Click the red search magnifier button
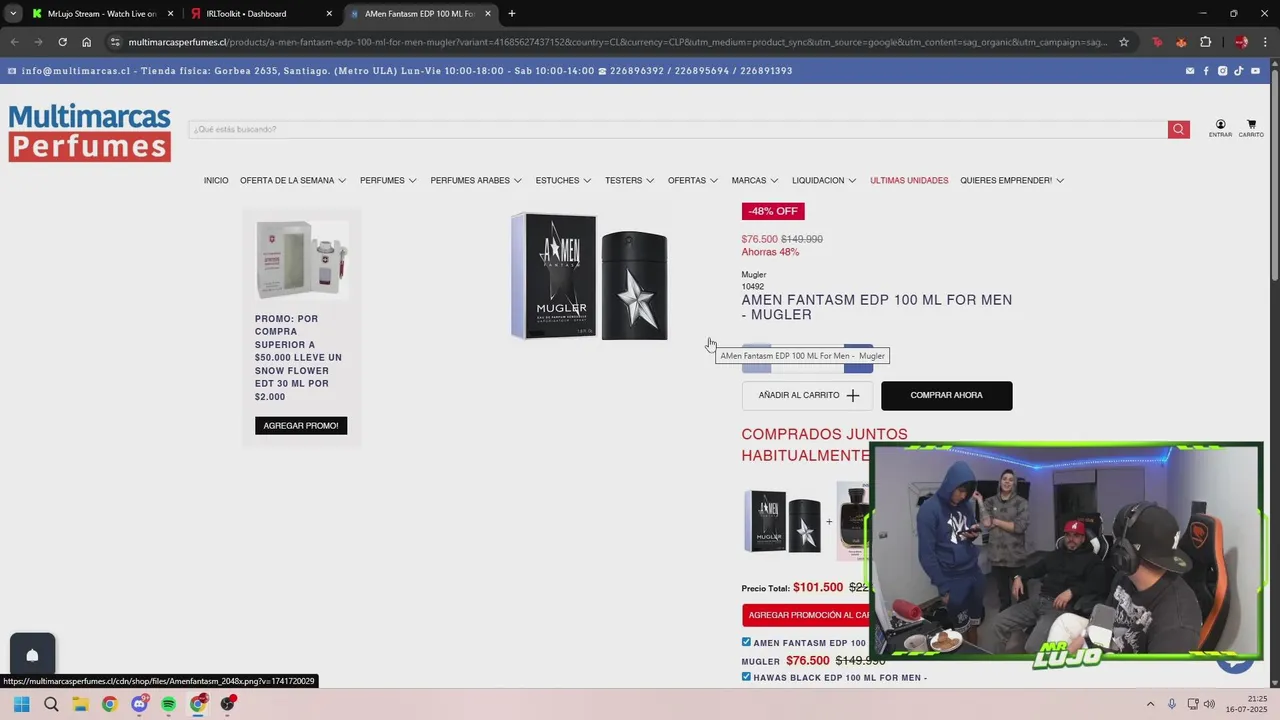 (1178, 129)
